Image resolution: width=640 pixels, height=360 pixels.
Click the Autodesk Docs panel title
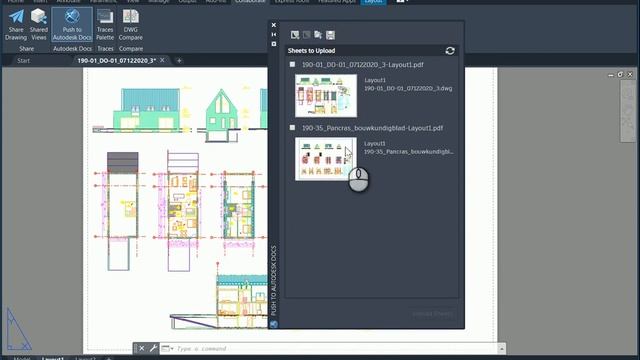tap(72, 49)
